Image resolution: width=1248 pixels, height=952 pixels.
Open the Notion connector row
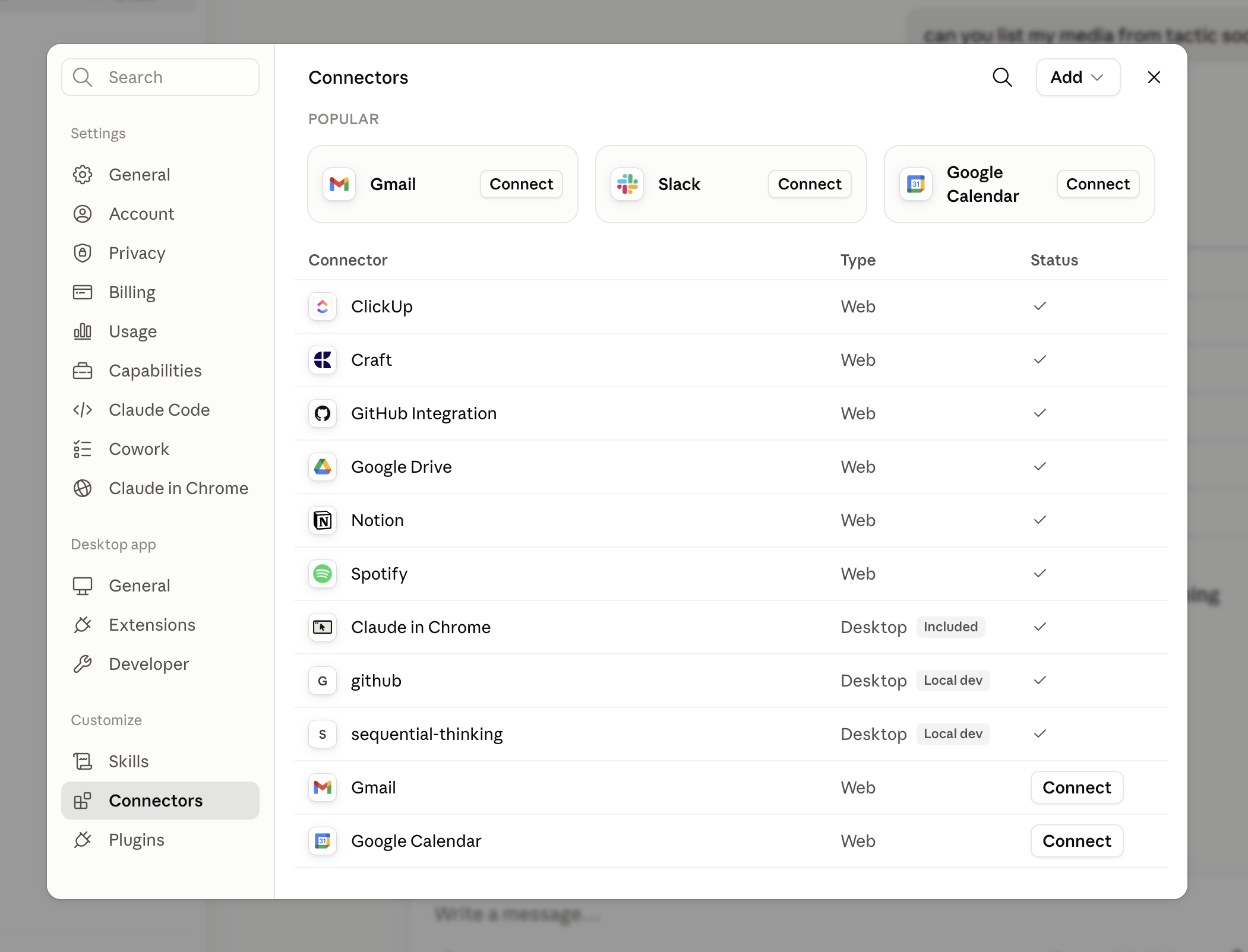coord(731,520)
